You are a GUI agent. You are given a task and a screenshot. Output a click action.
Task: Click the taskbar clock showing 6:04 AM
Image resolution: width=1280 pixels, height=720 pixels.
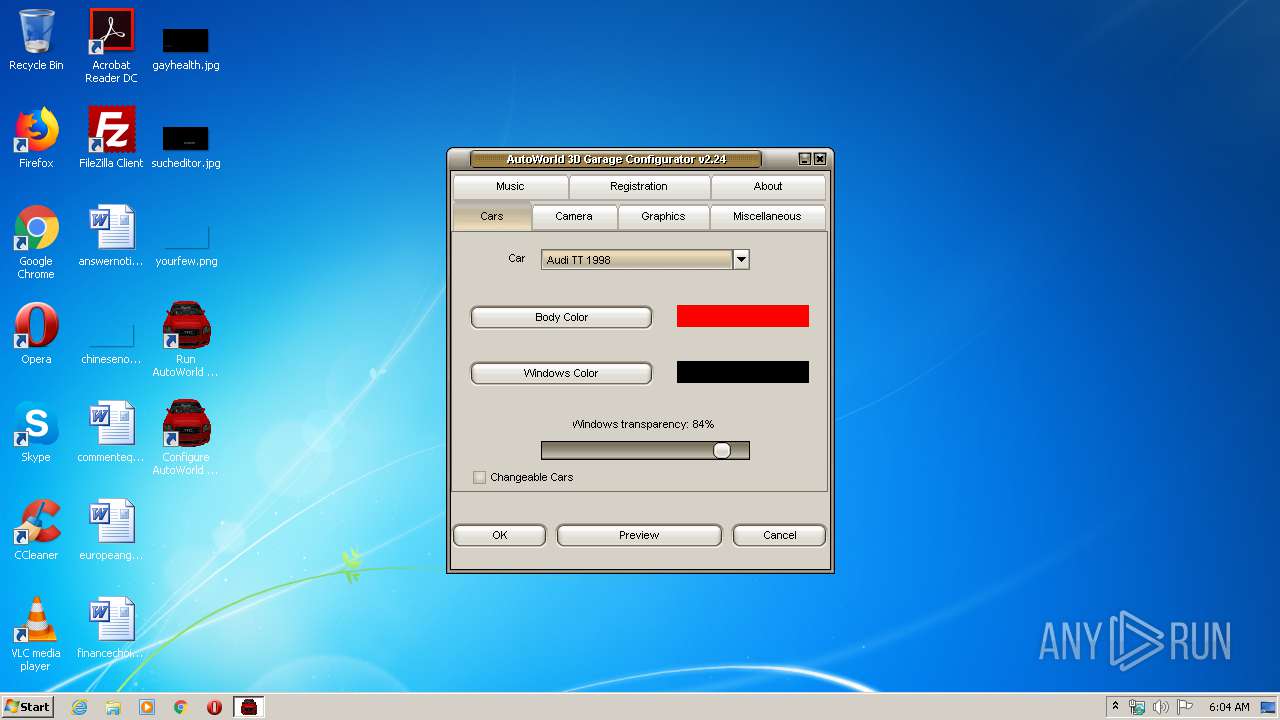point(1229,707)
